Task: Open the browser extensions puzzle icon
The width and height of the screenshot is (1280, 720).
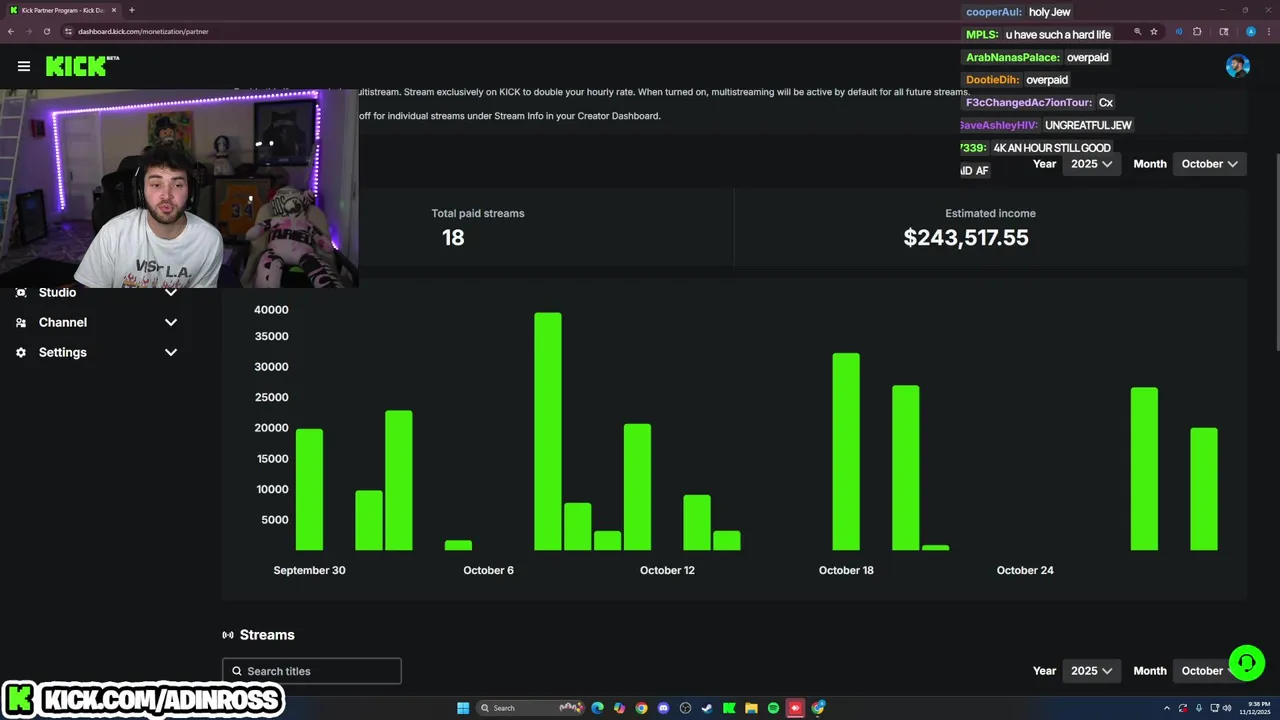Action: click(x=1197, y=31)
